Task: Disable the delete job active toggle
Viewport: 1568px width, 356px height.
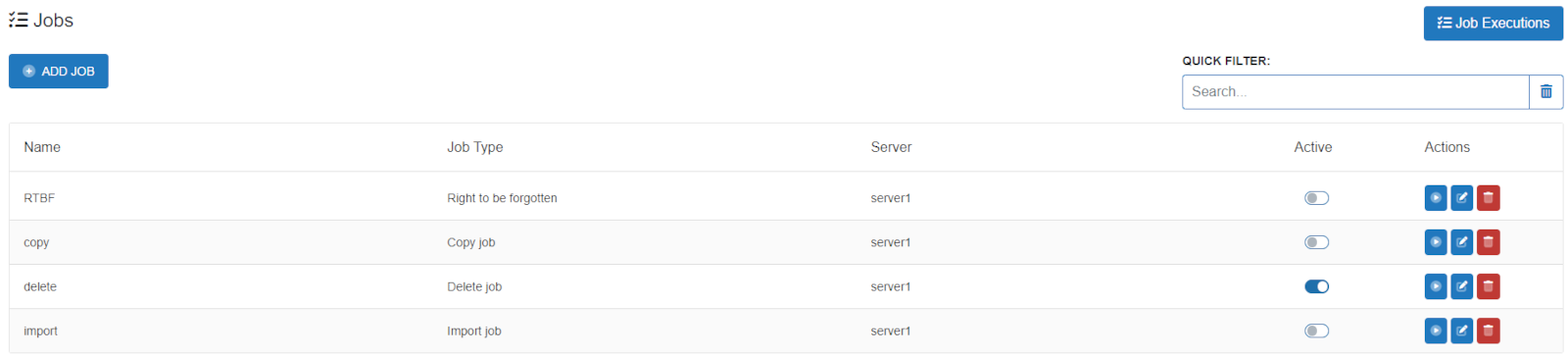Action: [1317, 286]
